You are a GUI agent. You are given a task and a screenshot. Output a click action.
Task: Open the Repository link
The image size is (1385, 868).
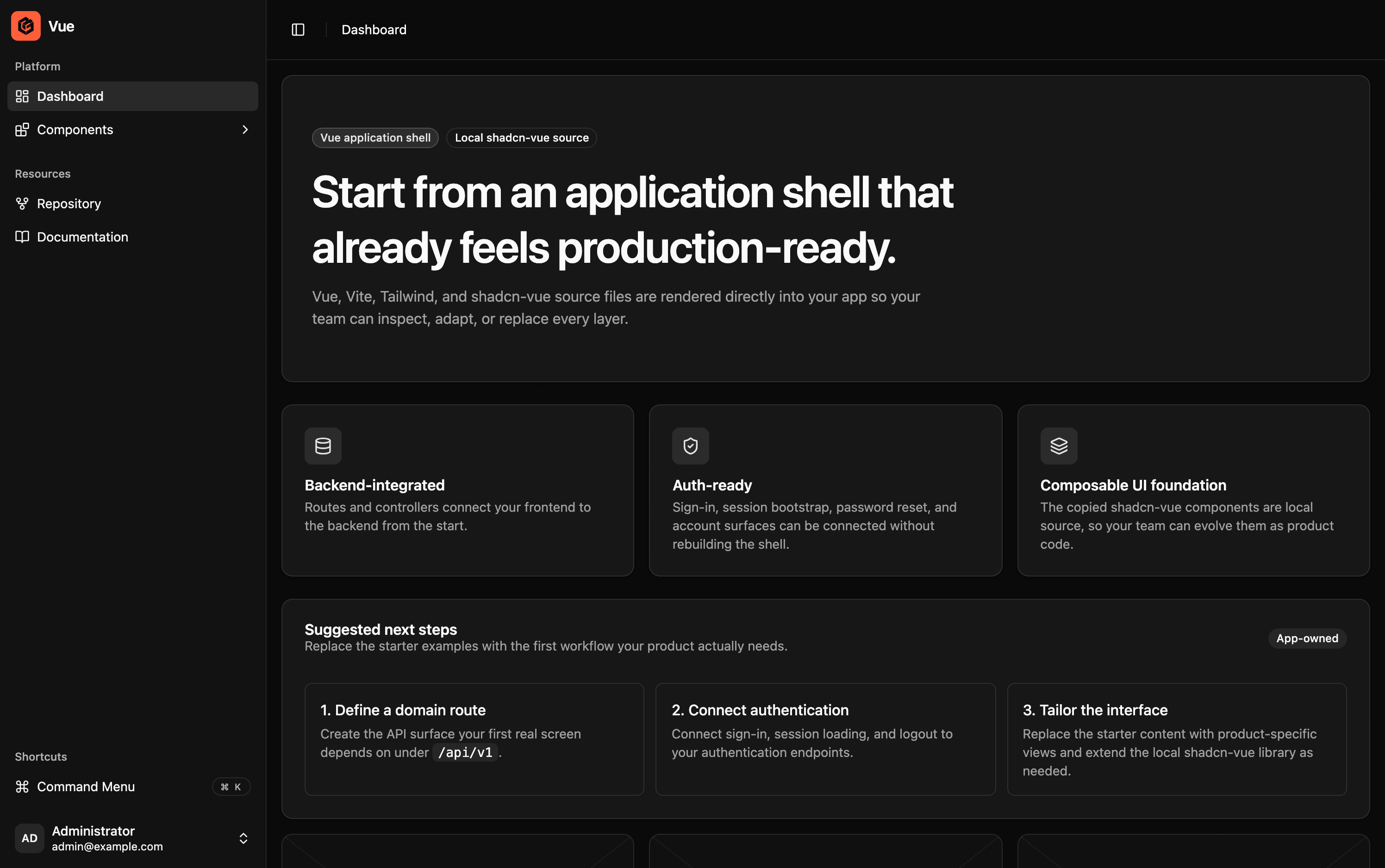pyautogui.click(x=133, y=203)
